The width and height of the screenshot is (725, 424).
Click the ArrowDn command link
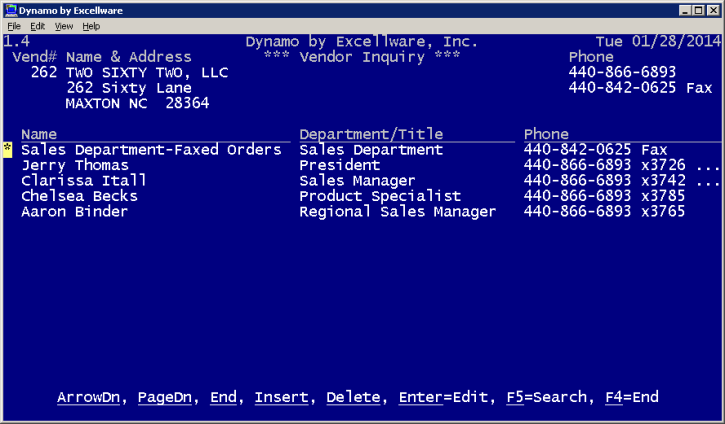pyautogui.click(x=88, y=397)
